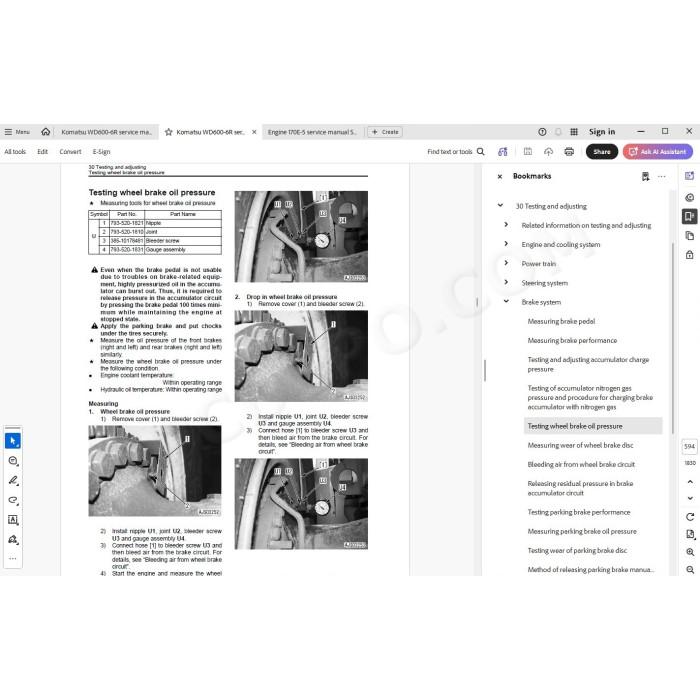The height and width of the screenshot is (700, 700).
Task: Click the Find text or tools search
Action: [x=456, y=152]
